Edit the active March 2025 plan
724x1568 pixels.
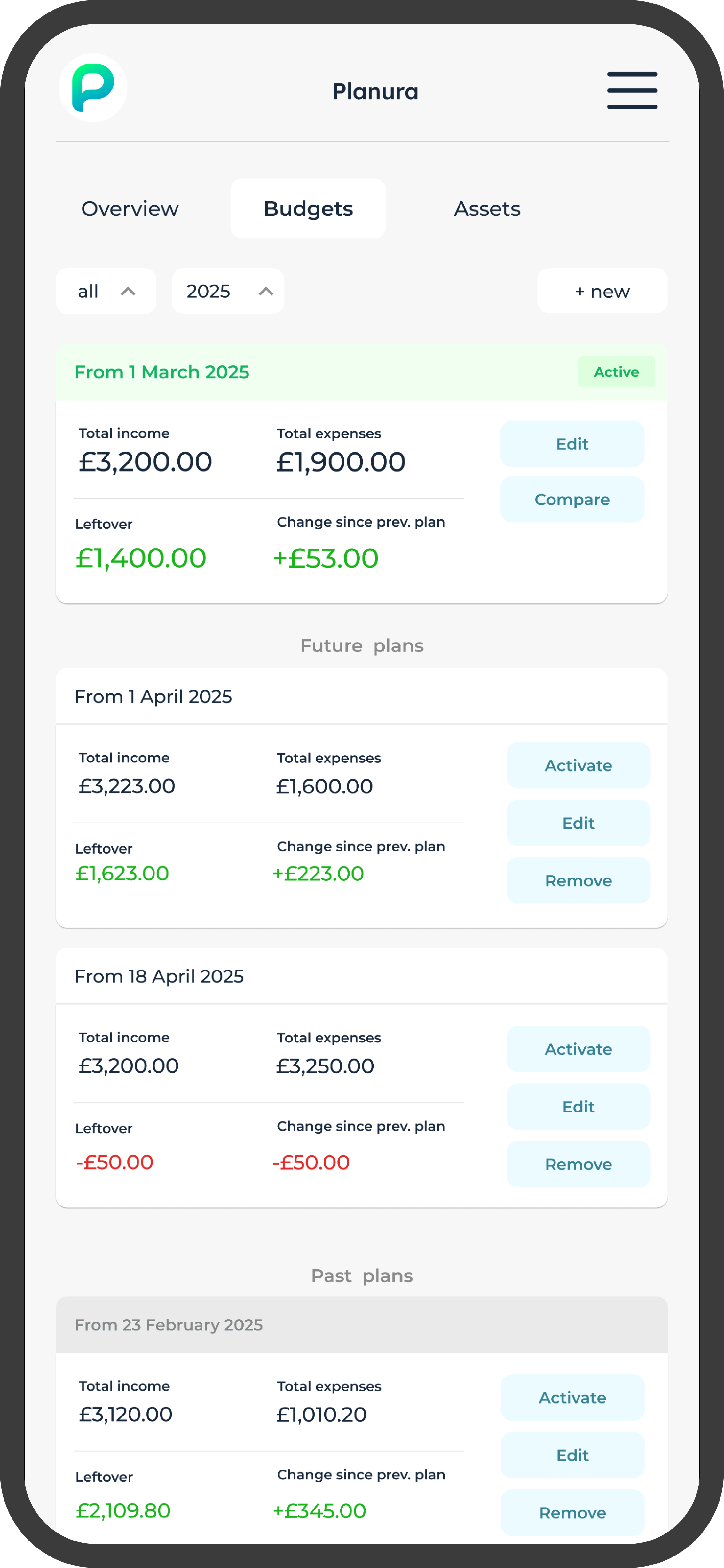tap(572, 444)
